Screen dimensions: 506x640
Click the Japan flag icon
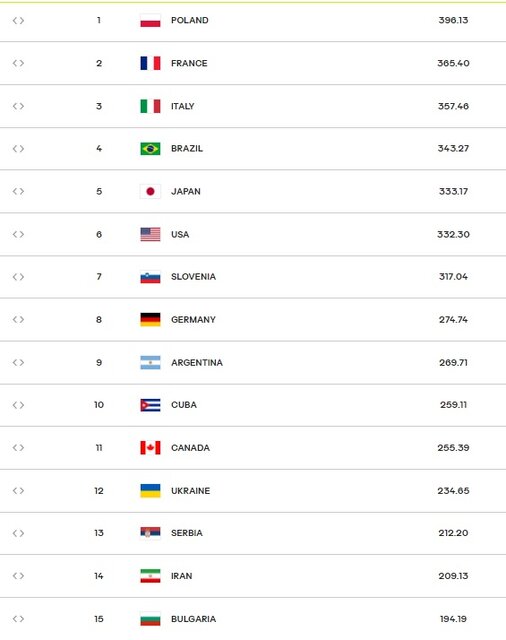pos(150,191)
